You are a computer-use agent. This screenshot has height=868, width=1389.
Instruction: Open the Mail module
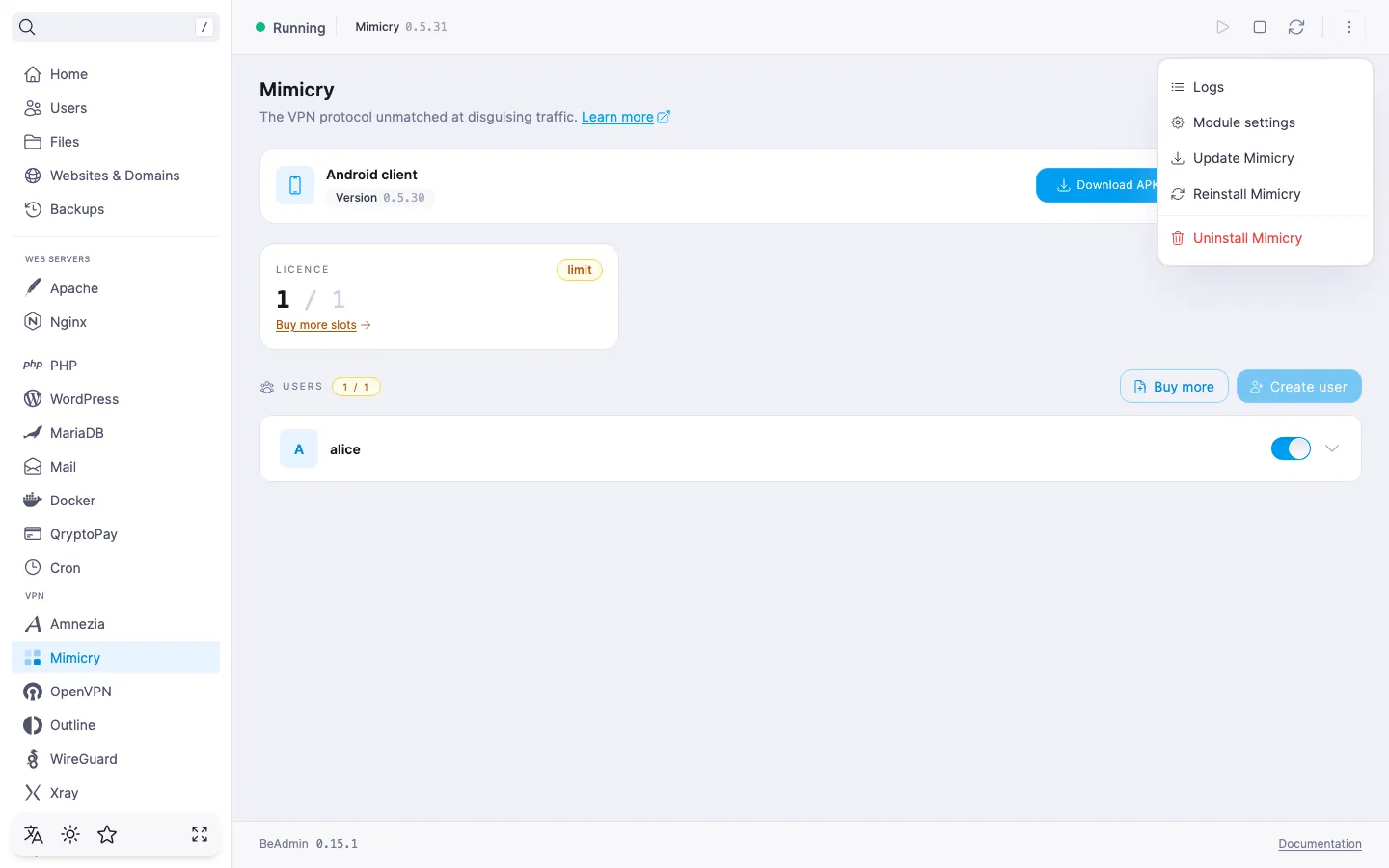116,467
